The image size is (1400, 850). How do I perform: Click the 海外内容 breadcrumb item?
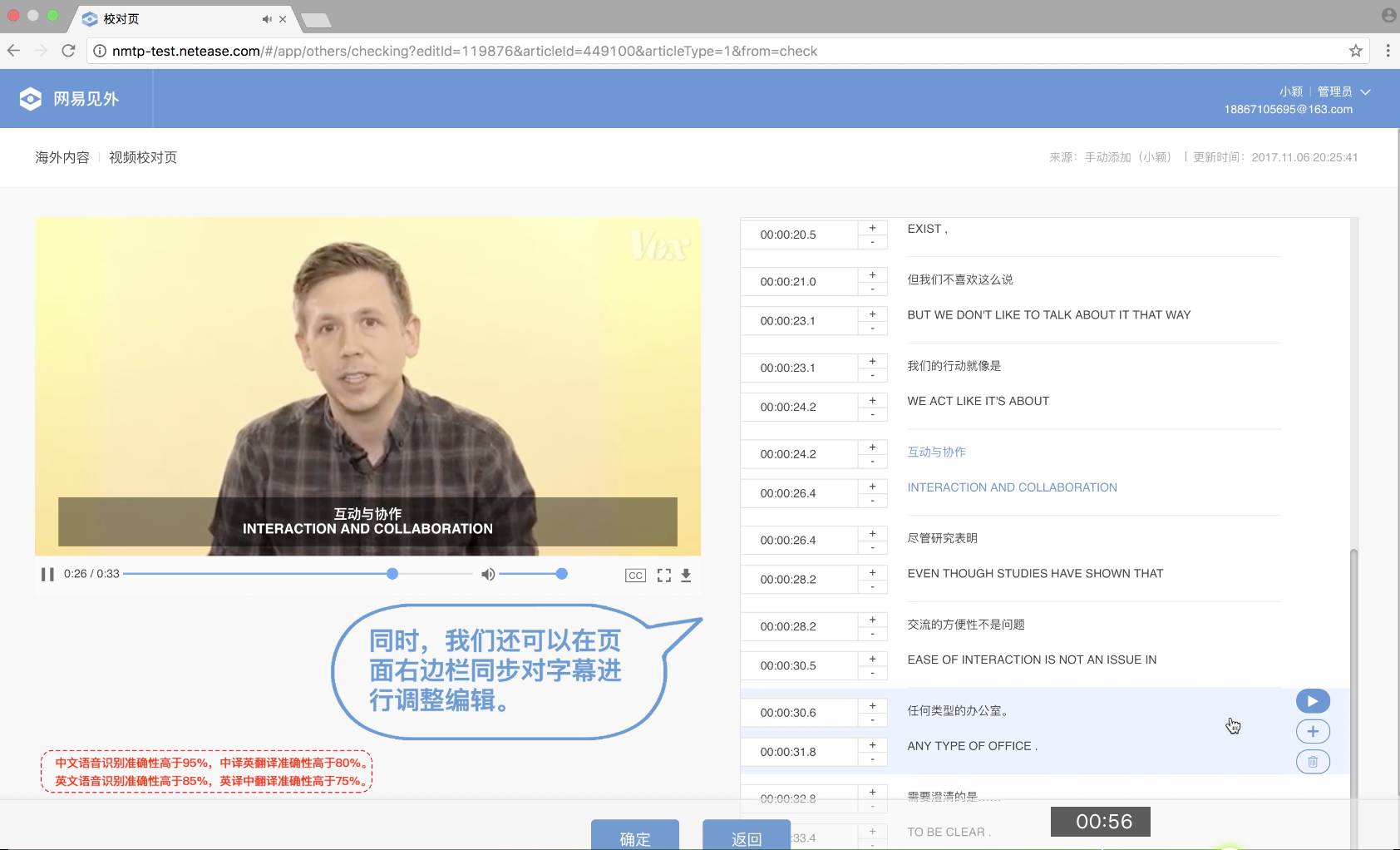click(62, 156)
